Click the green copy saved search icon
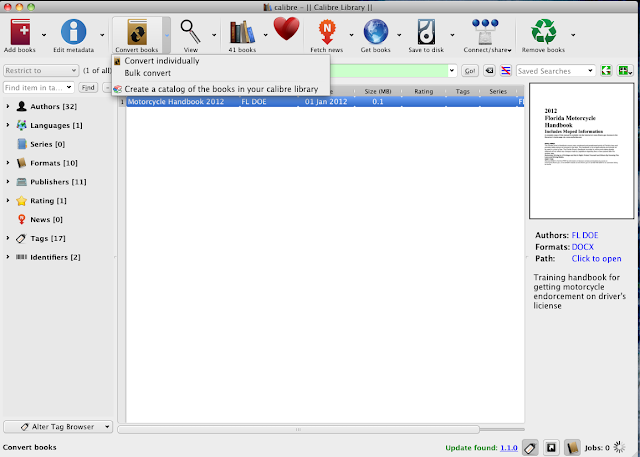 tap(606, 71)
